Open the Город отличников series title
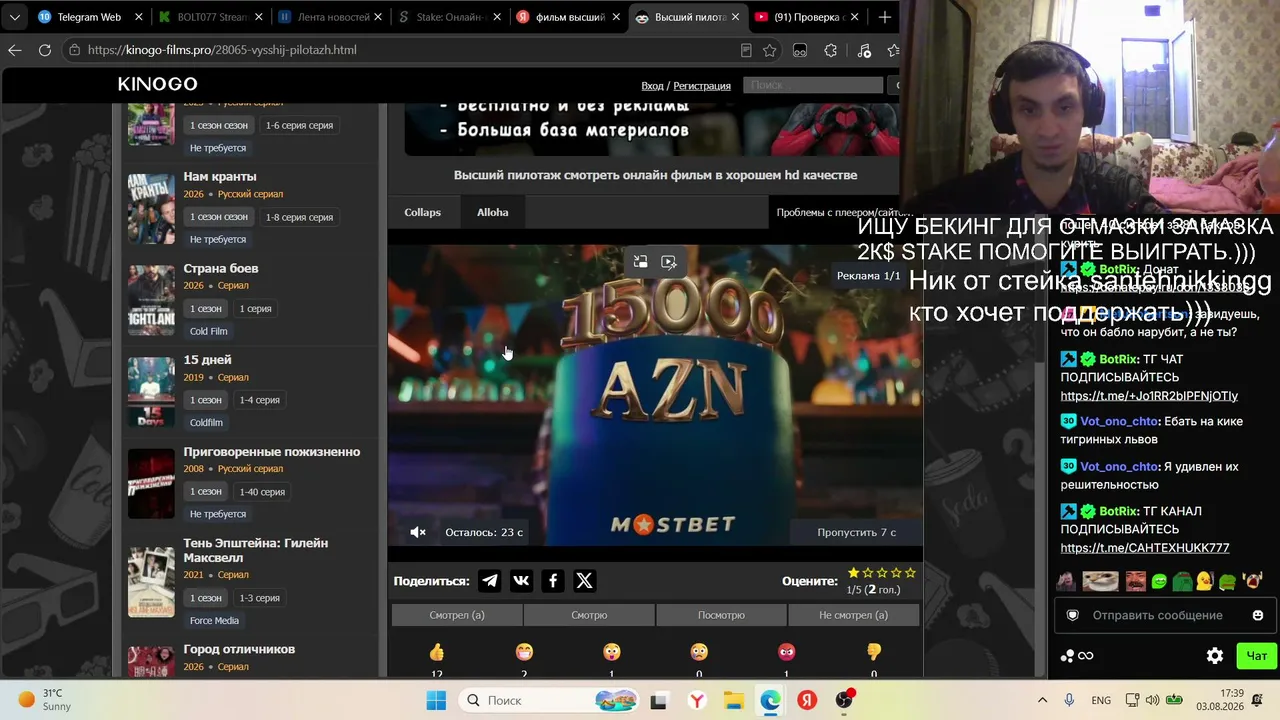 [239, 649]
